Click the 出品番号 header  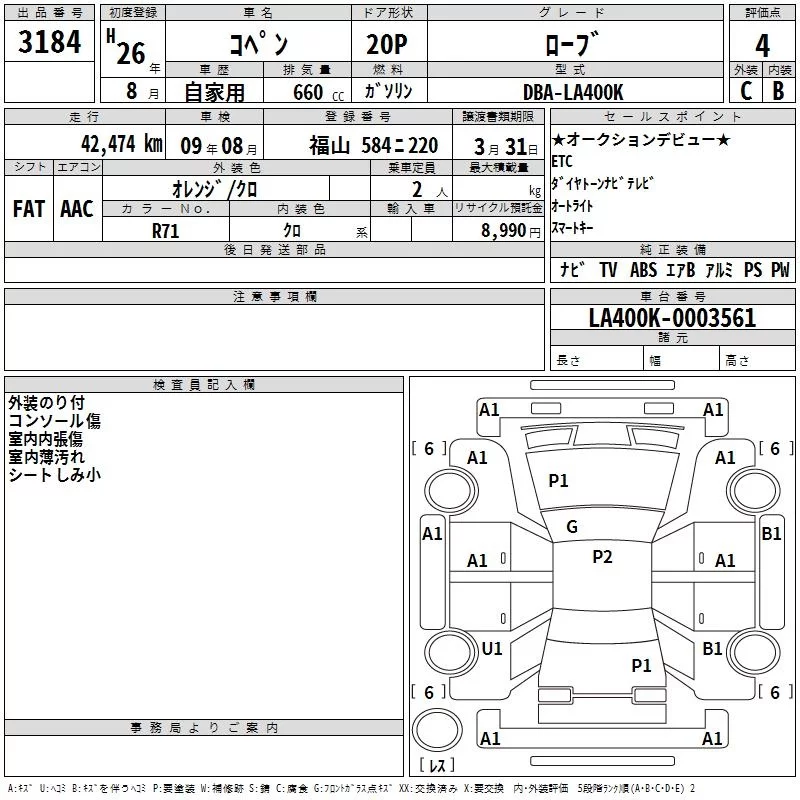(x=49, y=13)
